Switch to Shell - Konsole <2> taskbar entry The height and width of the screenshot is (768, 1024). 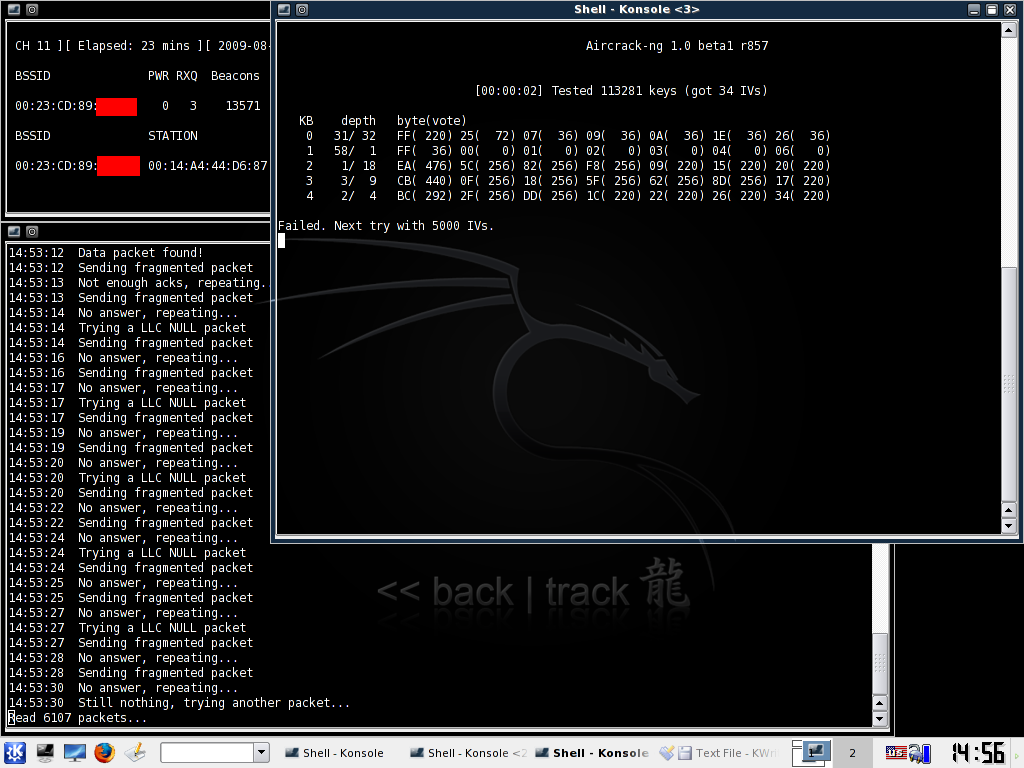[x=467, y=753]
